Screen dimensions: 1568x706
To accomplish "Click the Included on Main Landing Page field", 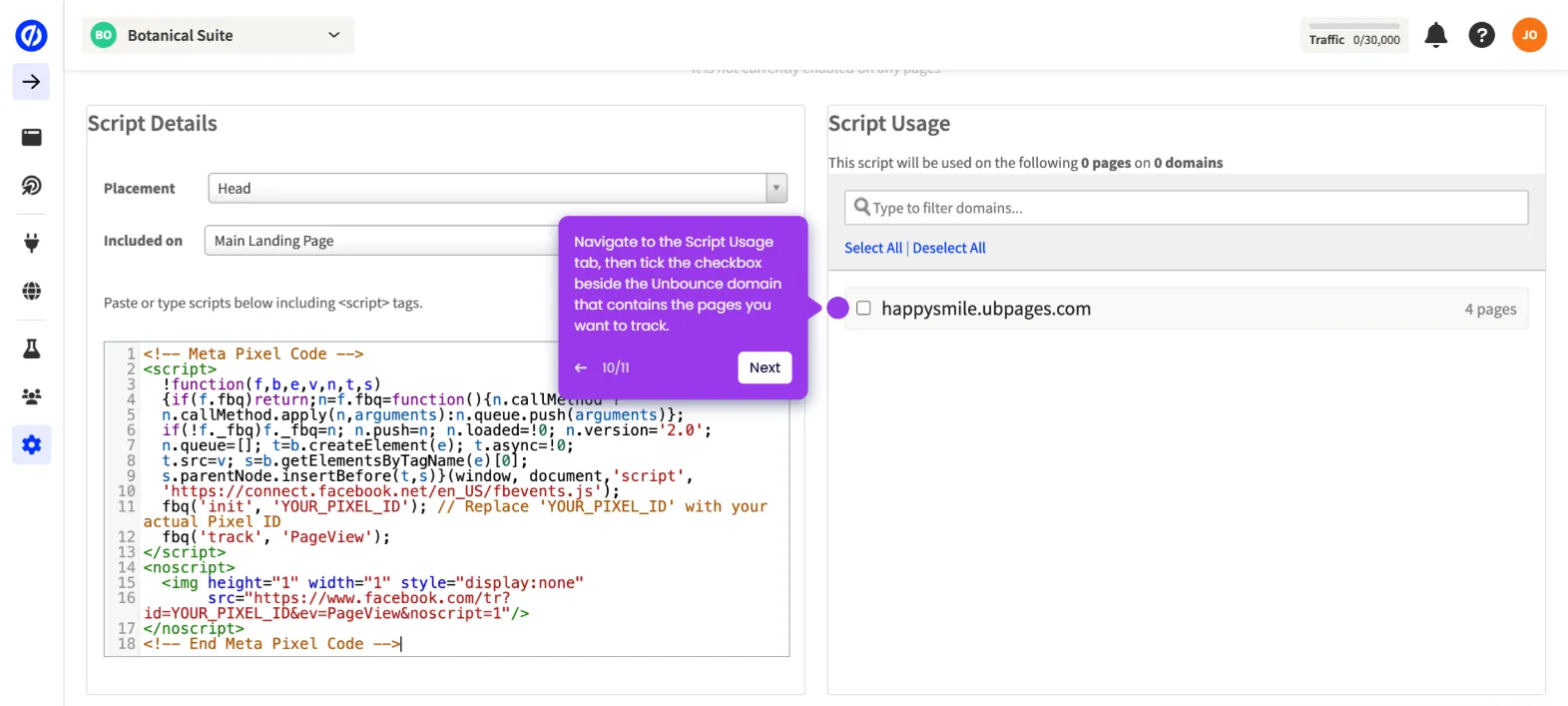I will click(x=382, y=241).
